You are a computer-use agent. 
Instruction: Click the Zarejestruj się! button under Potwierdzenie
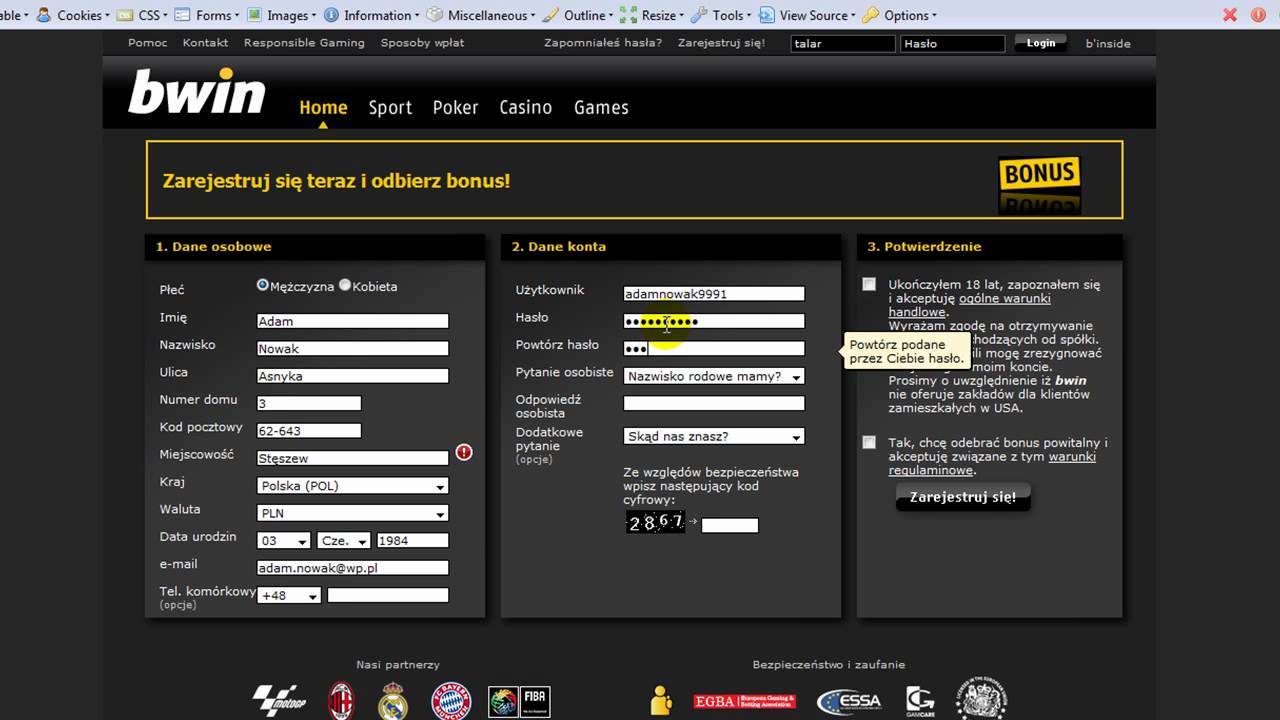(x=963, y=497)
